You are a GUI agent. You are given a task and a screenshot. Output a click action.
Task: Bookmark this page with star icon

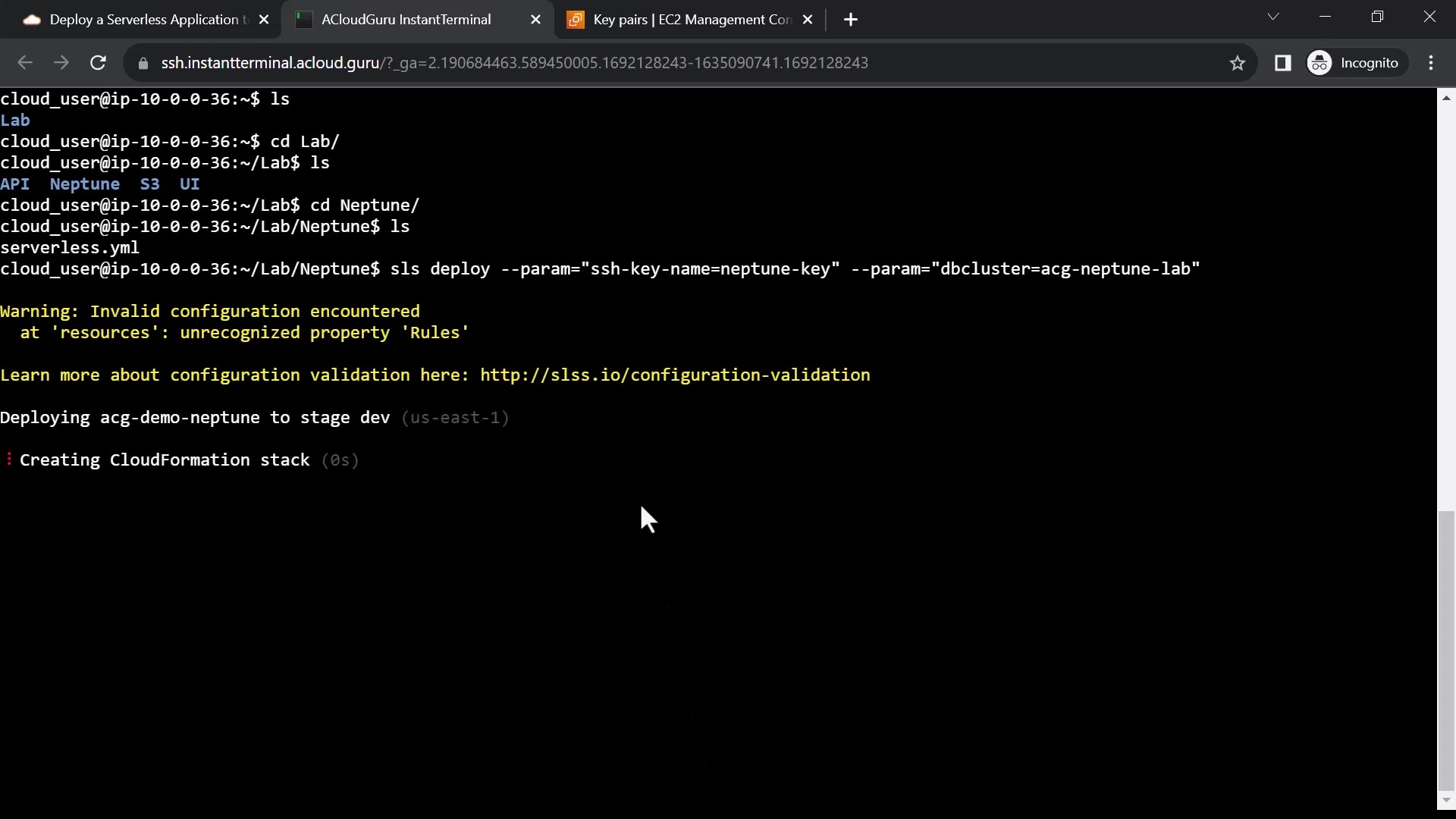1238,63
